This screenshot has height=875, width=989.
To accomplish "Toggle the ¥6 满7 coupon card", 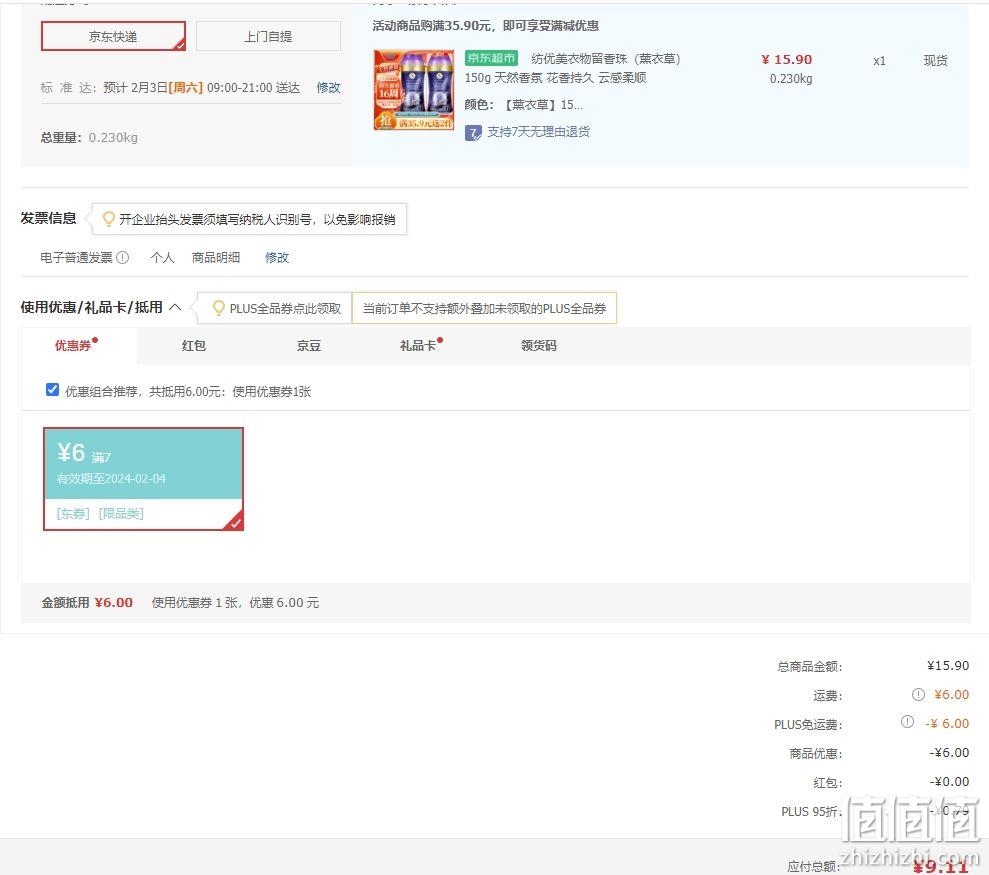I will [143, 479].
